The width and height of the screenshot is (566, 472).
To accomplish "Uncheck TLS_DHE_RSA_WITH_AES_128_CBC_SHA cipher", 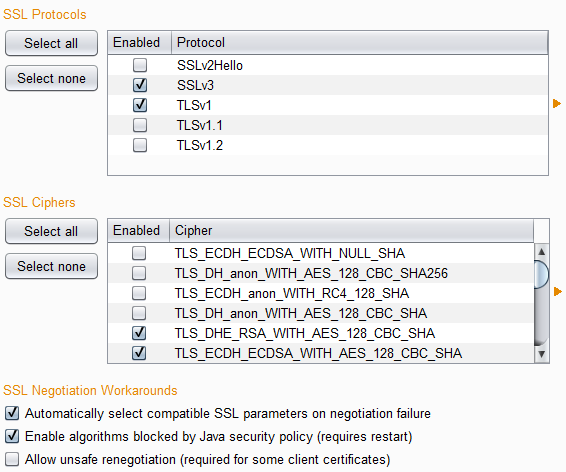I will click(139, 333).
